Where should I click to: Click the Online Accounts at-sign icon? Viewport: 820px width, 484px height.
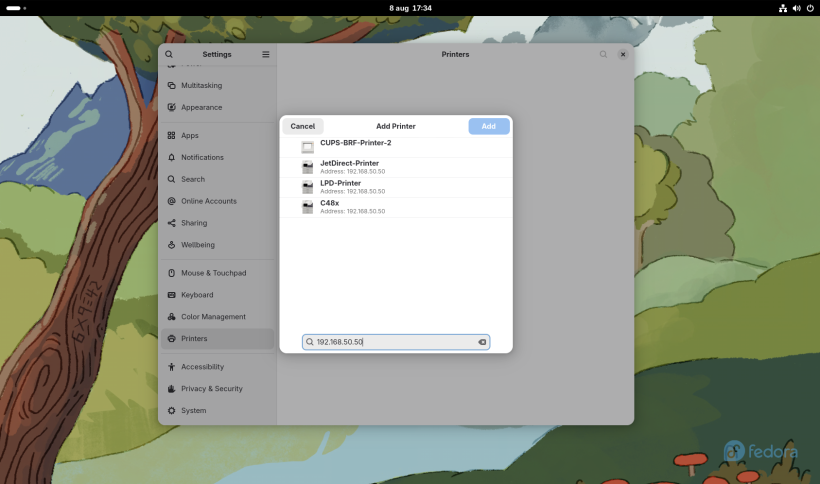(172, 201)
